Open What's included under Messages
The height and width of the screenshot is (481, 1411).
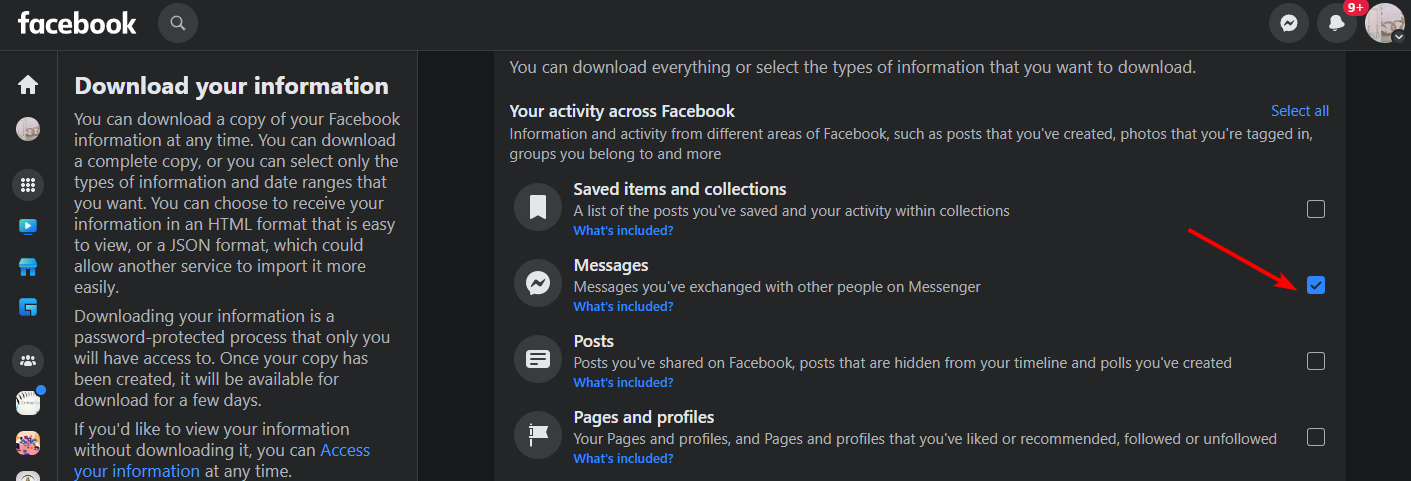(x=623, y=307)
